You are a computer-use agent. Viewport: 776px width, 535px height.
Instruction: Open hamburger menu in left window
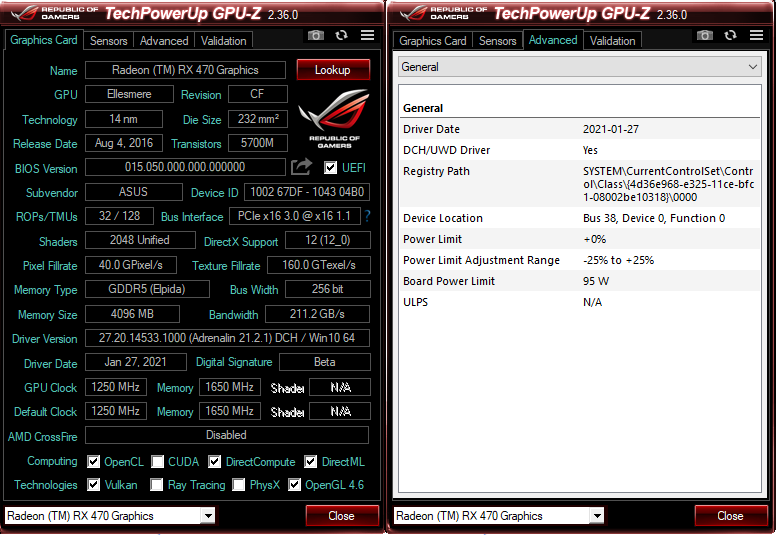pyautogui.click(x=367, y=35)
